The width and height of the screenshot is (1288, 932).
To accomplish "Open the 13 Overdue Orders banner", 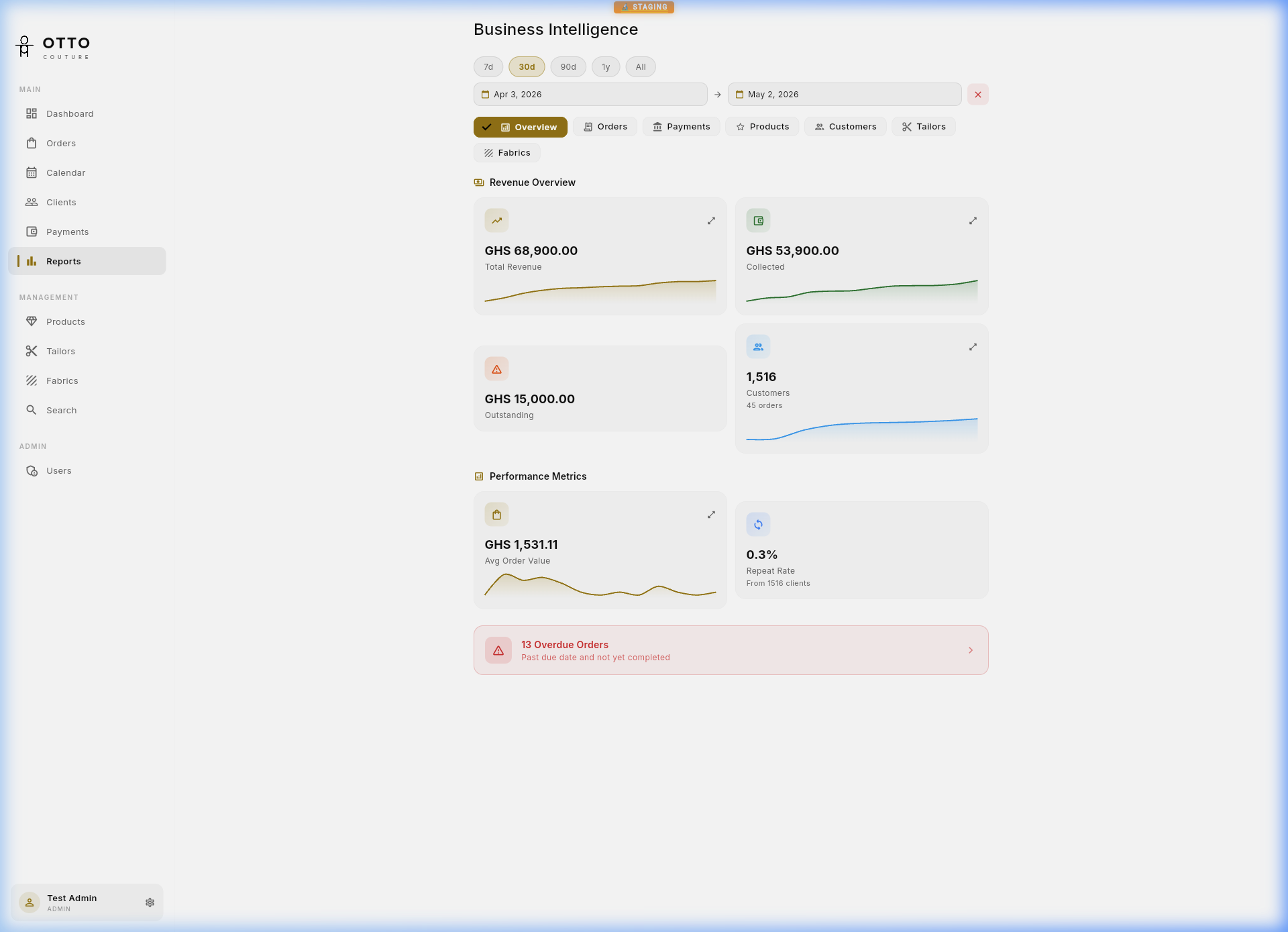I will click(731, 650).
